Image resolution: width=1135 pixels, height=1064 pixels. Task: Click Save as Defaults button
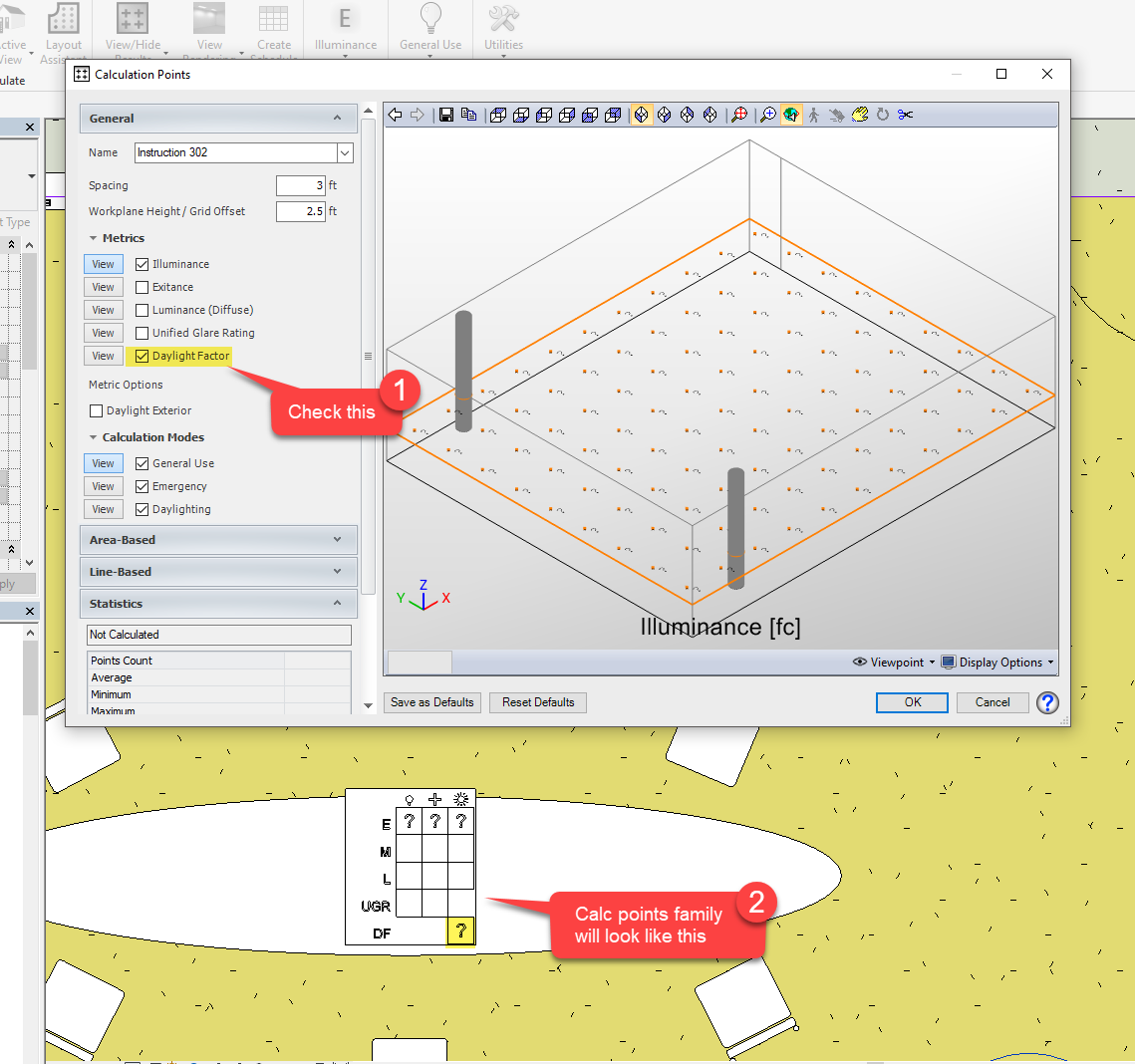click(x=432, y=702)
